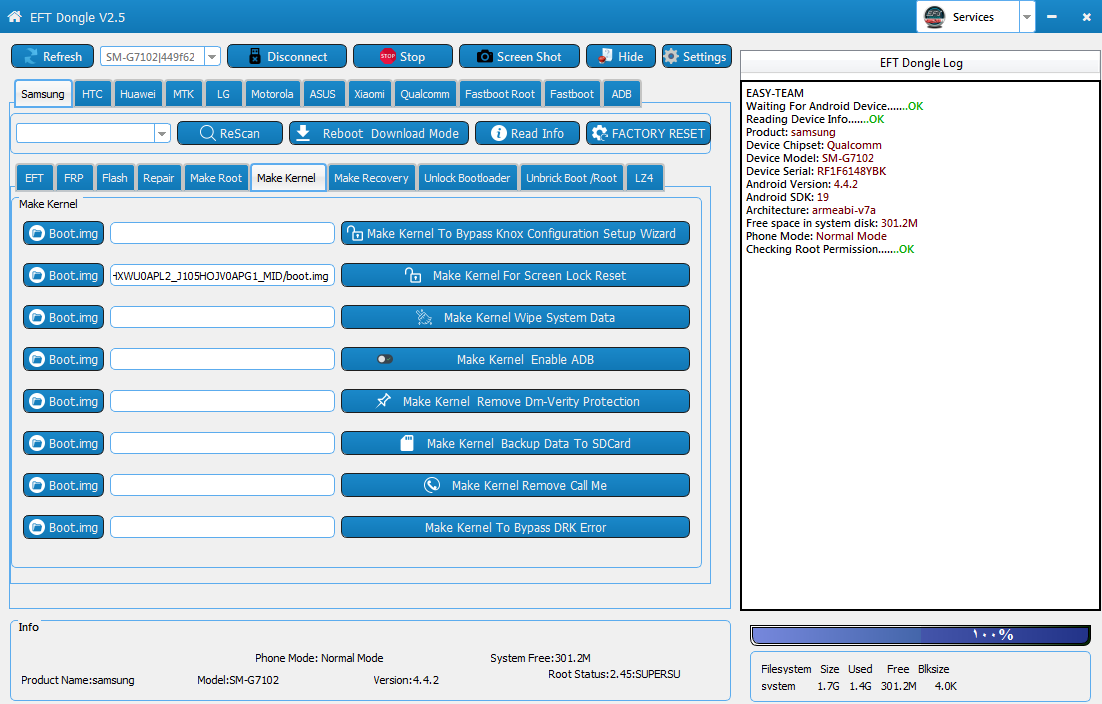The height and width of the screenshot is (704, 1102).
Task: Click Boot.img button for Enable ADB row
Action: click(x=63, y=359)
